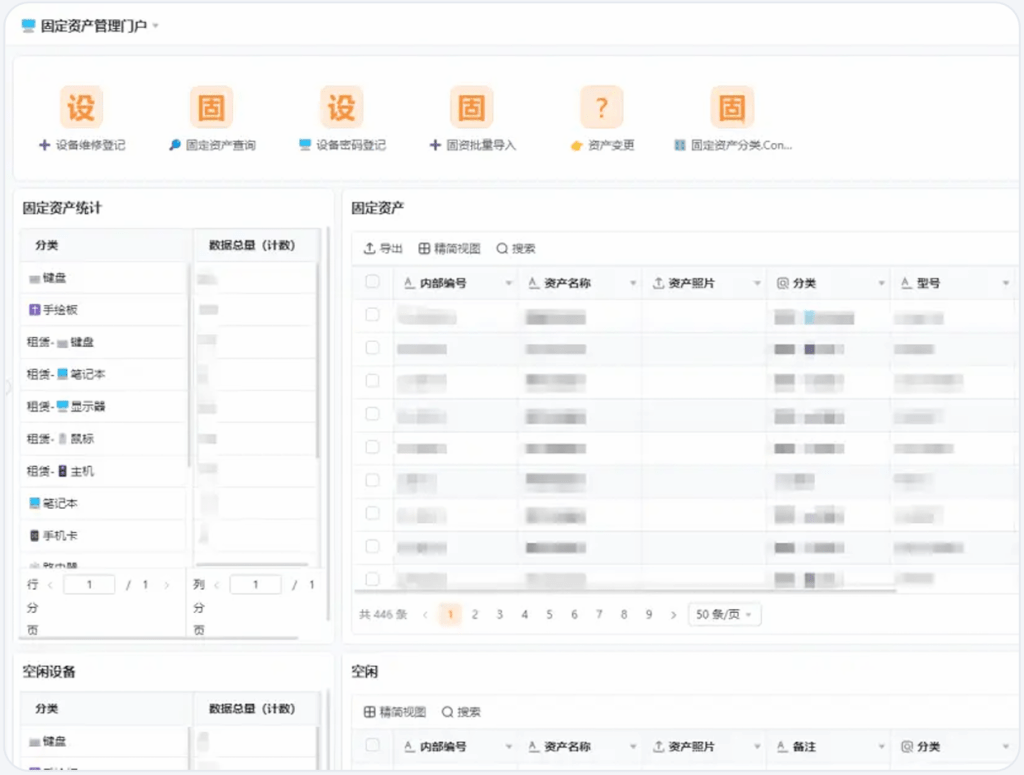The image size is (1024, 775).
Task: Open the 50 条/页 page size dropdown
Action: [x=725, y=615]
